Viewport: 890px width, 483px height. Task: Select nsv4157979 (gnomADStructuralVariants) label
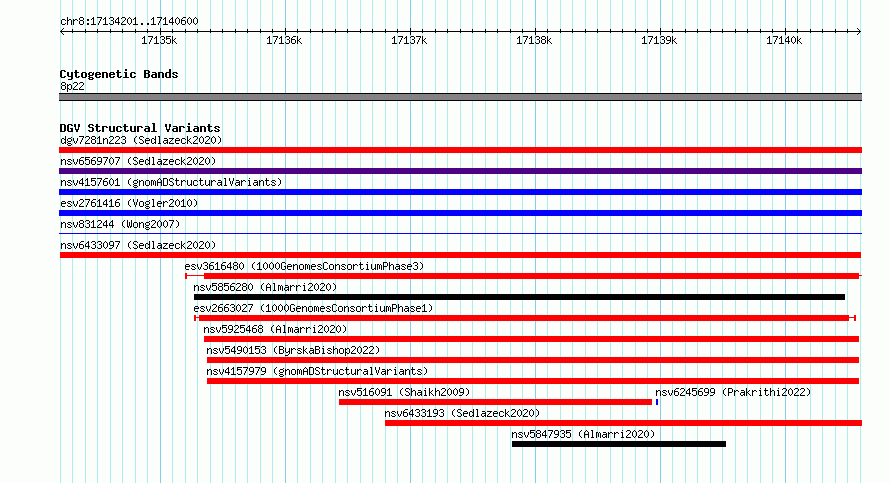[317, 371]
